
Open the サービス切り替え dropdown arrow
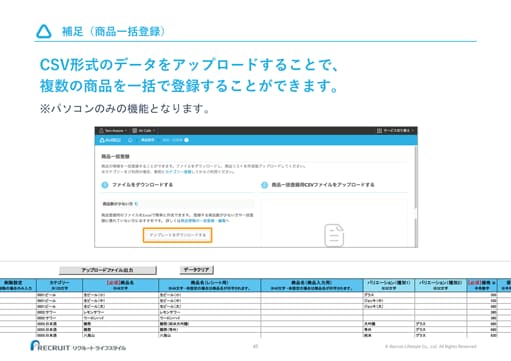pyautogui.click(x=412, y=131)
